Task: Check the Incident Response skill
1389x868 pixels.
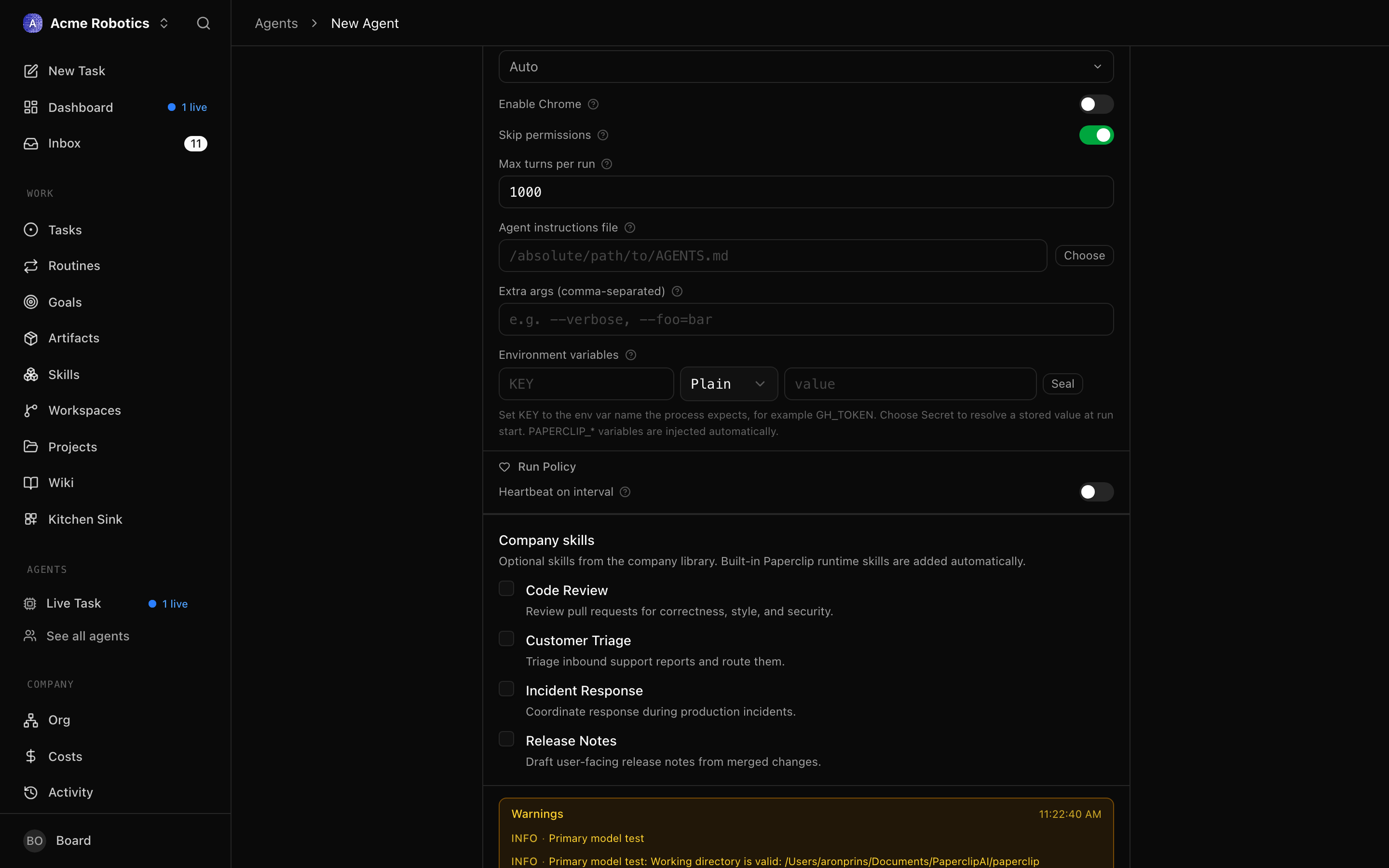Action: coord(506,689)
